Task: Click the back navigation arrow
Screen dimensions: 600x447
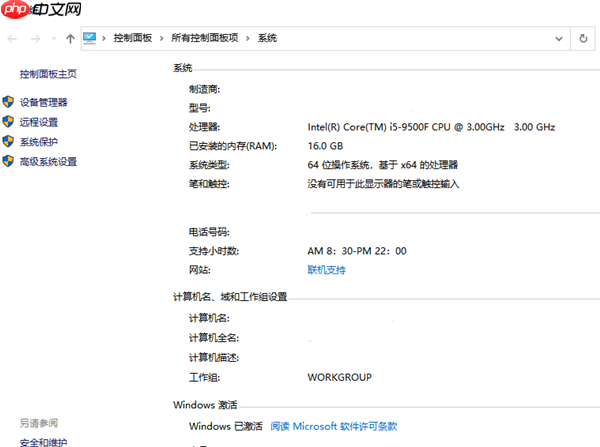Action: pos(12,39)
